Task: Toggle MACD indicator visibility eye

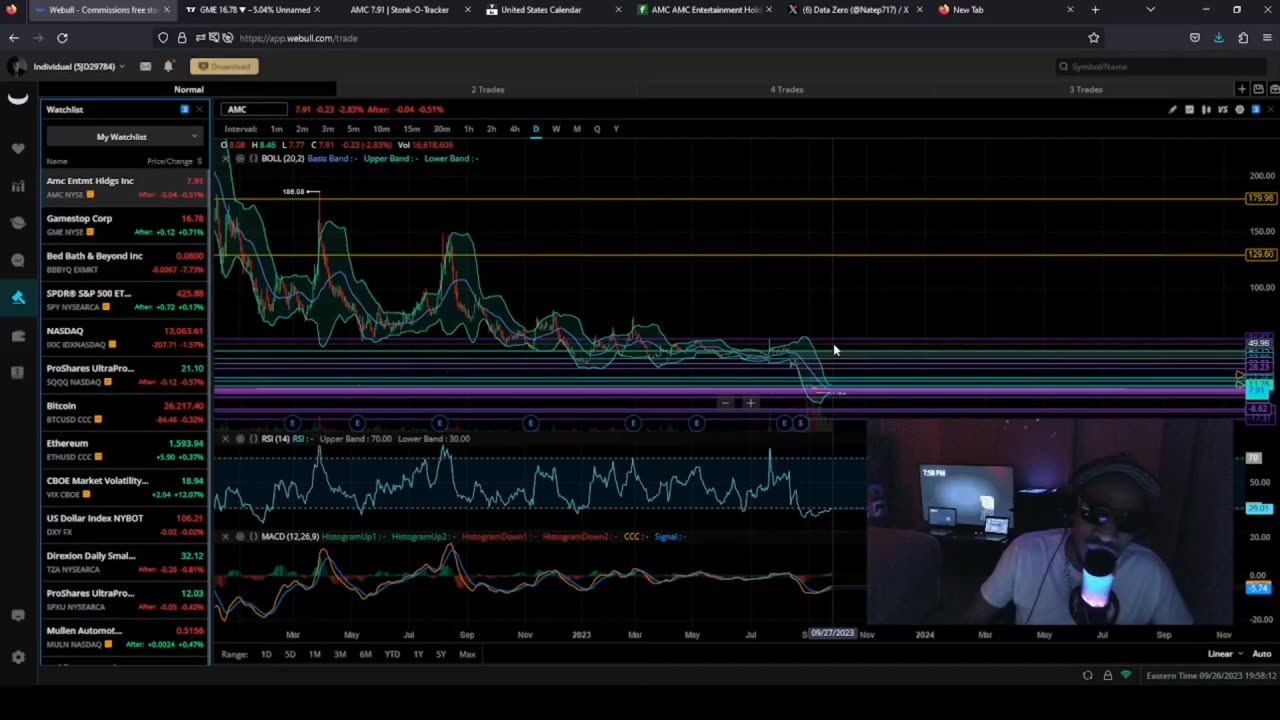Action: tap(239, 536)
